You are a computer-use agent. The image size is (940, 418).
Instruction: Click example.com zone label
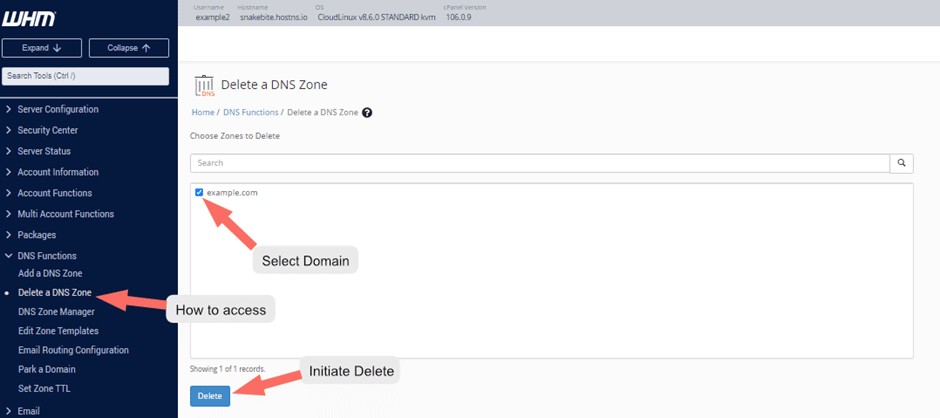[232, 193]
